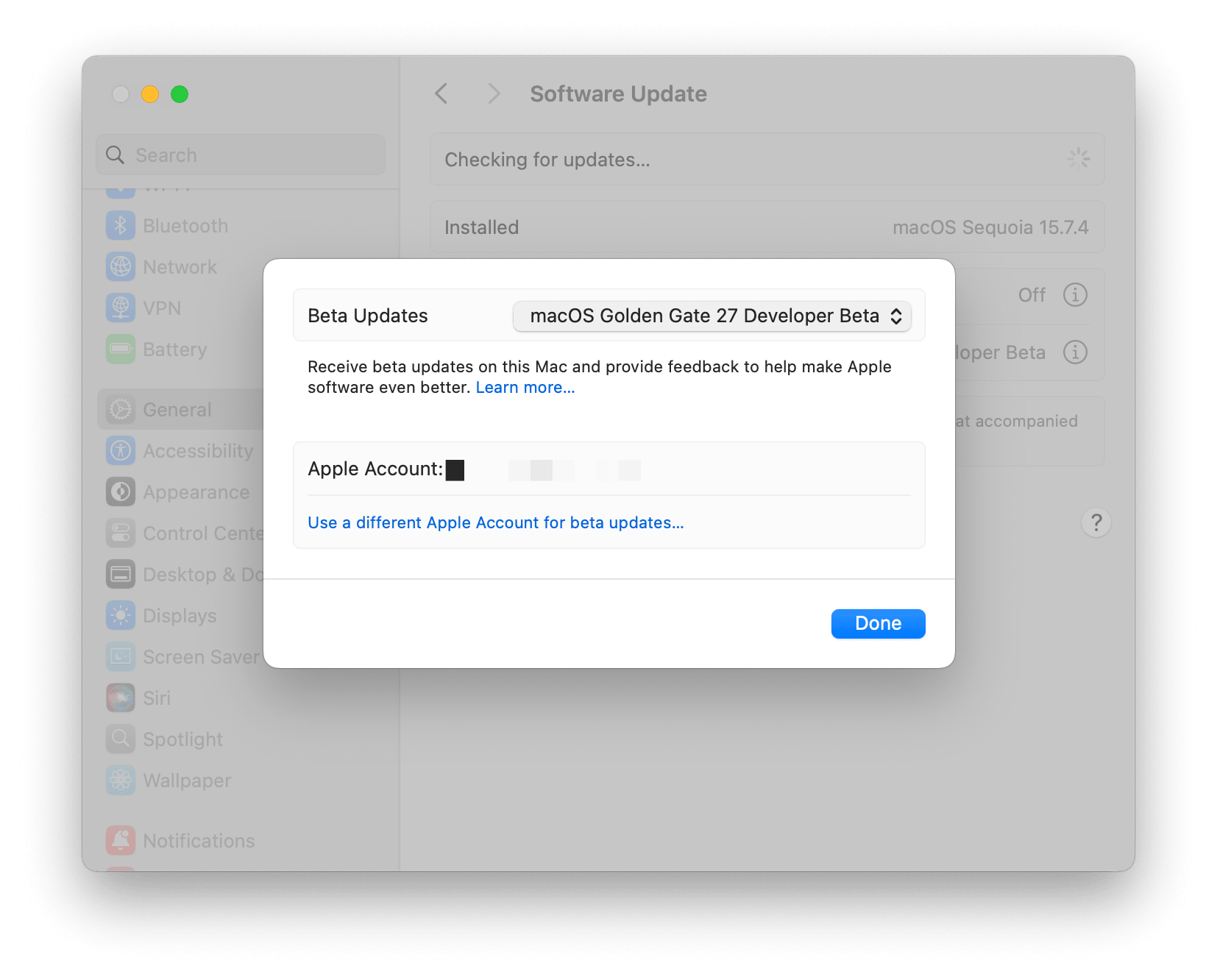This screenshot has width=1217, height=980.
Task: Click the General label in the sidebar
Action: click(177, 410)
